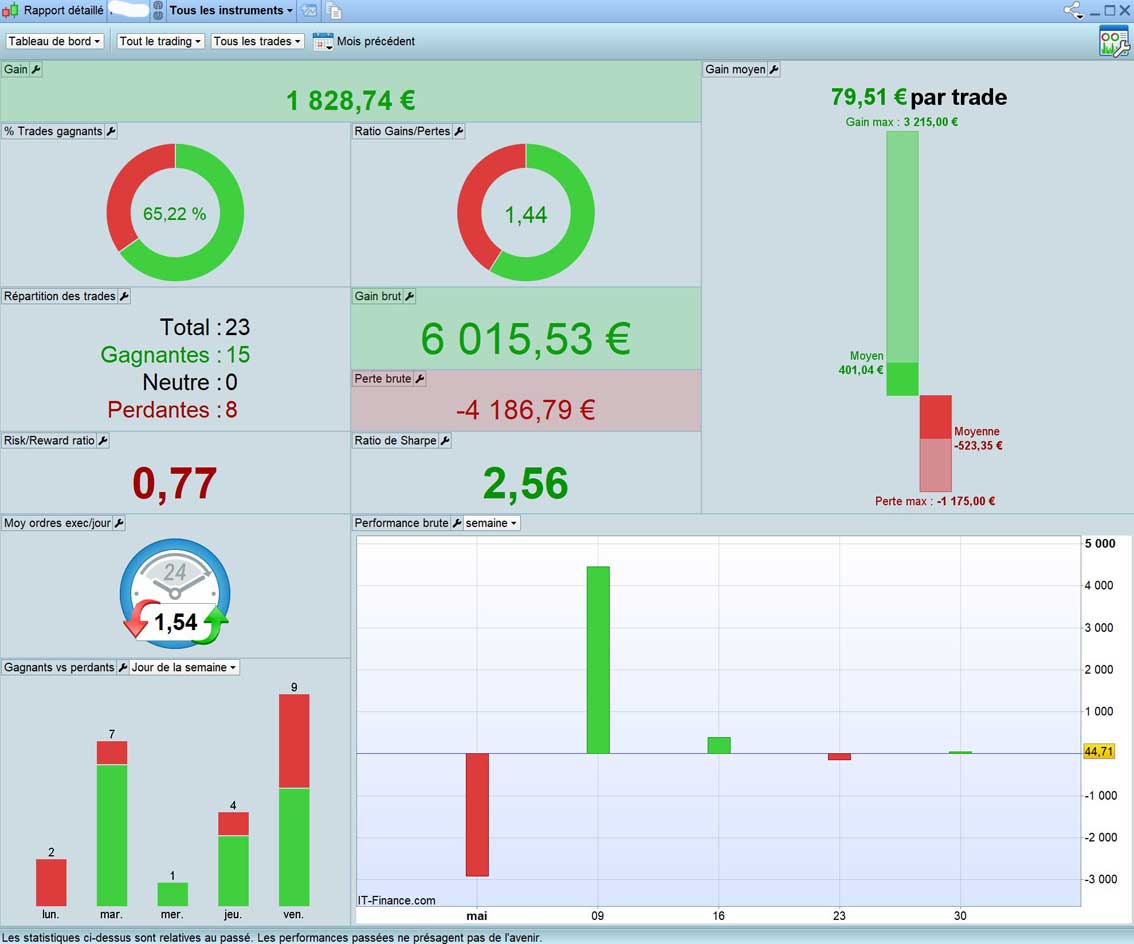Open wrench settings for Répartition des trades
The image size is (1134, 944).
pos(124,296)
